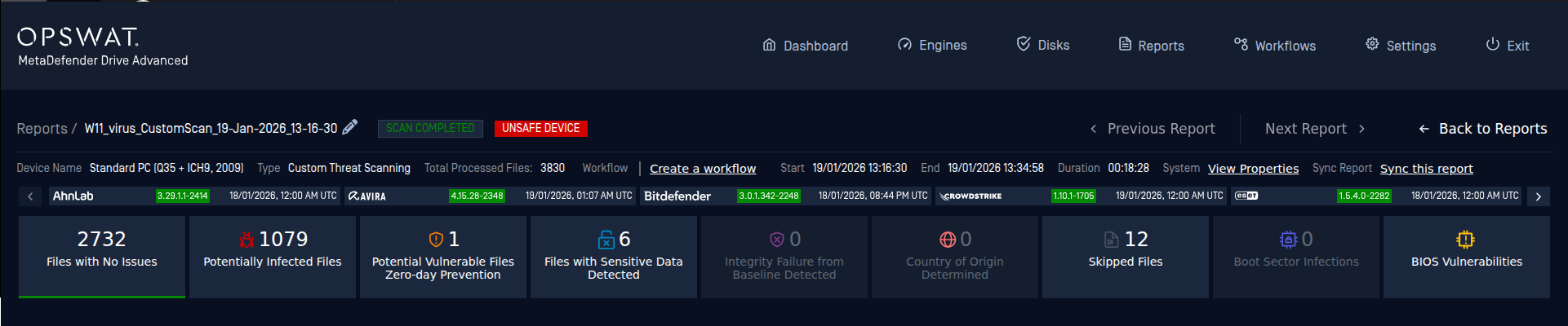This screenshot has width=1568, height=326.
Task: Click the red bug infected icon
Action: (247, 239)
